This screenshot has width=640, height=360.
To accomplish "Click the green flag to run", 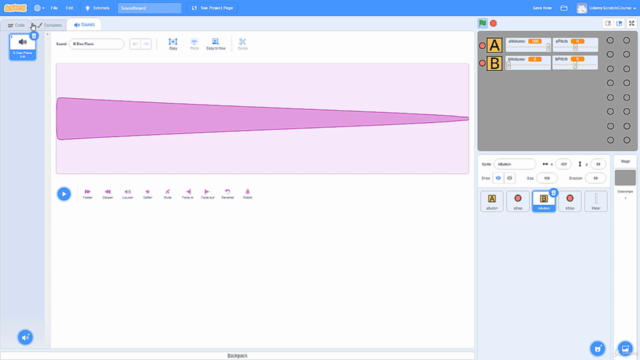I will (x=482, y=23).
